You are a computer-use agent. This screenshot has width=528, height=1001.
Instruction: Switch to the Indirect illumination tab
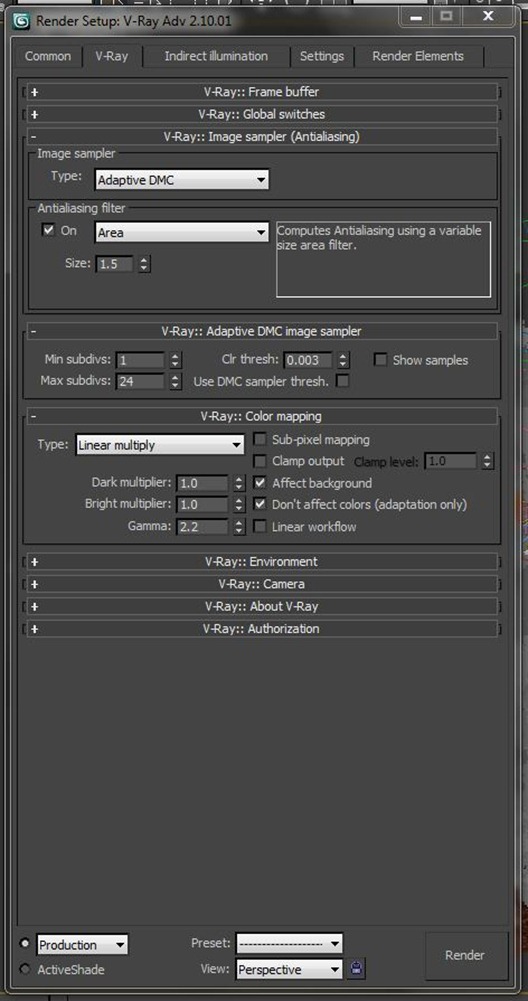tap(216, 56)
